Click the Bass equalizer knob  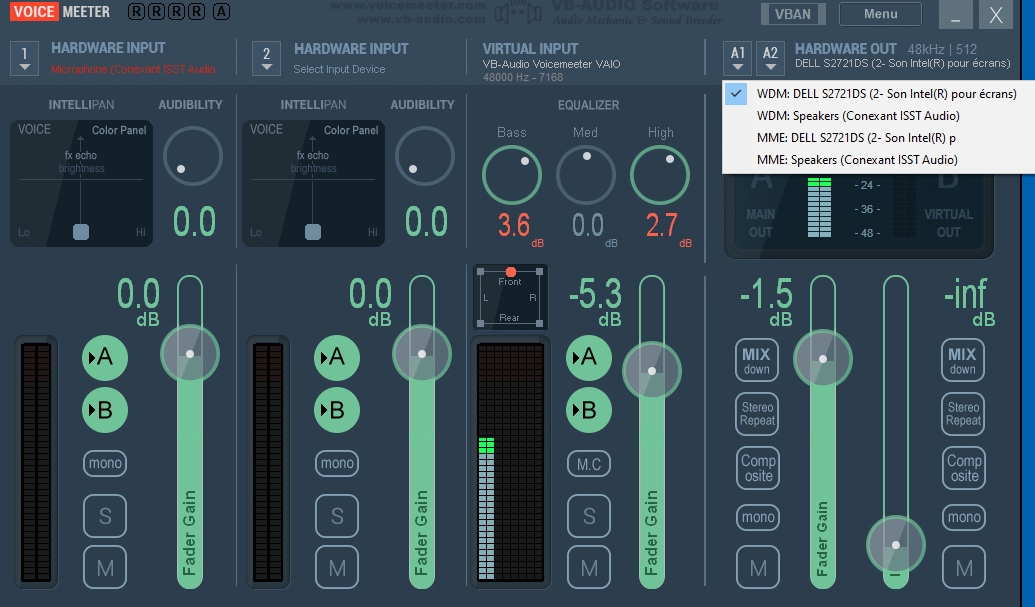click(x=512, y=175)
